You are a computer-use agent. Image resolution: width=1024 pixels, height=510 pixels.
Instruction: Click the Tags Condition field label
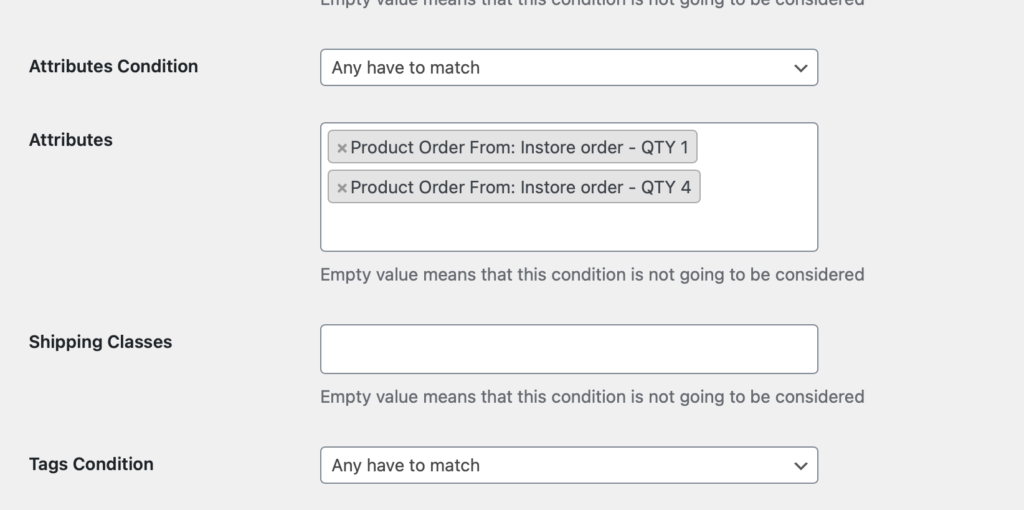point(91,464)
